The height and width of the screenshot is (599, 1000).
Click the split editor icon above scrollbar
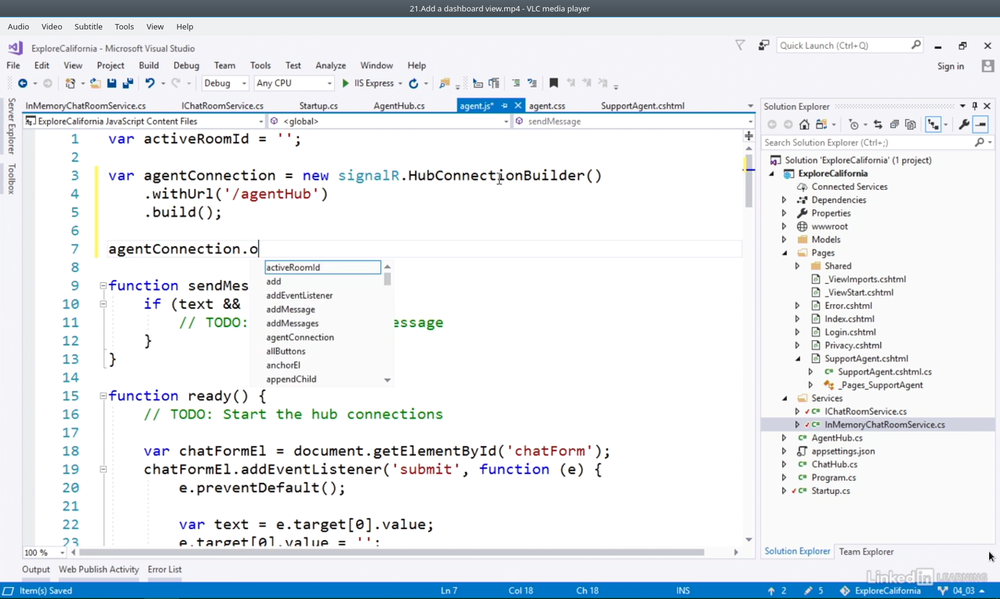(749, 136)
